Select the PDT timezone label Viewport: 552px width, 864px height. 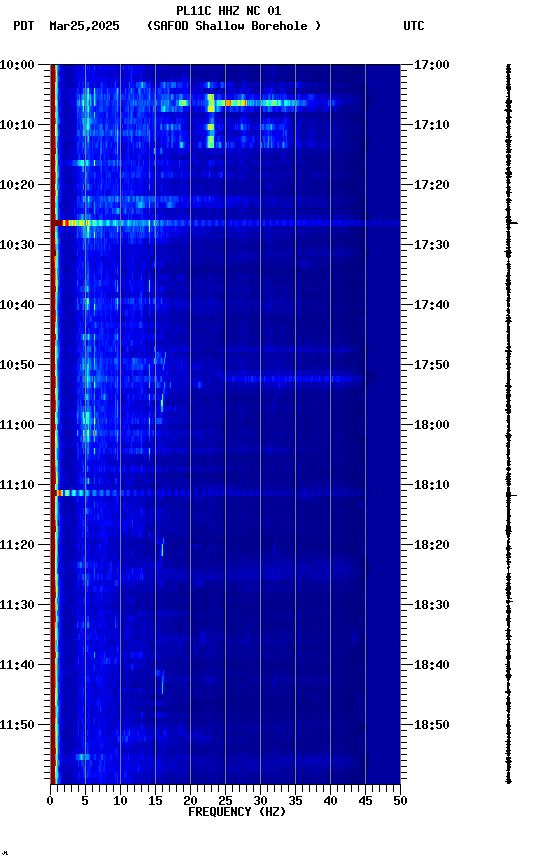click(x=24, y=26)
